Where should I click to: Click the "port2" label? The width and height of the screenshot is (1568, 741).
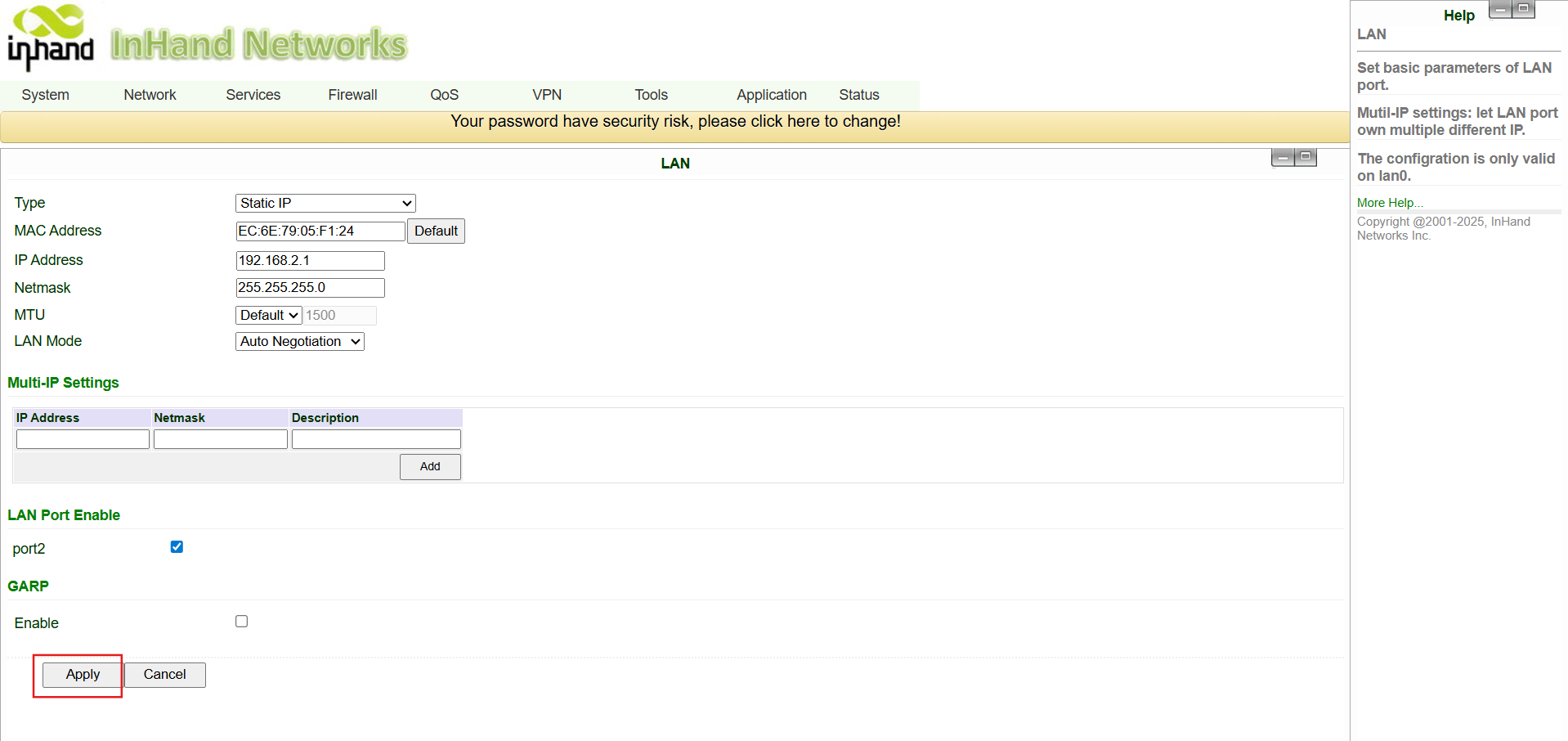(x=29, y=549)
